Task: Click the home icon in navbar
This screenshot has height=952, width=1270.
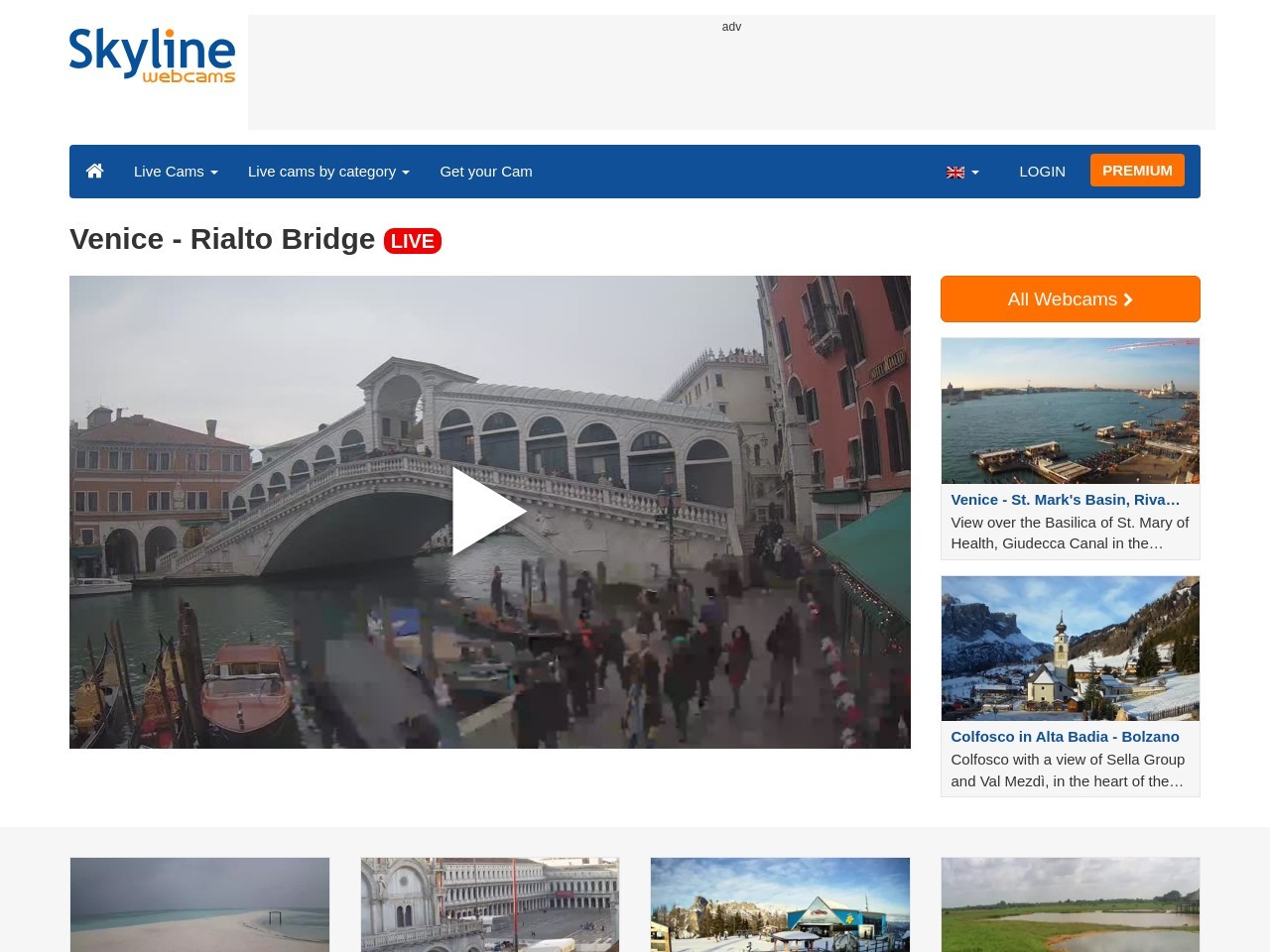Action: (95, 172)
